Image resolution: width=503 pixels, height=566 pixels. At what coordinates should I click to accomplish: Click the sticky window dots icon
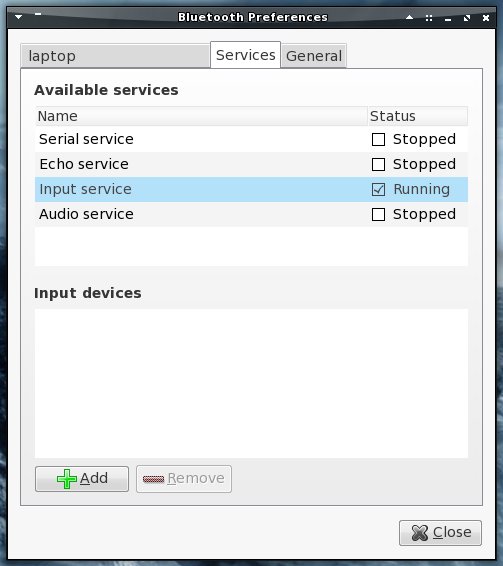429,18
